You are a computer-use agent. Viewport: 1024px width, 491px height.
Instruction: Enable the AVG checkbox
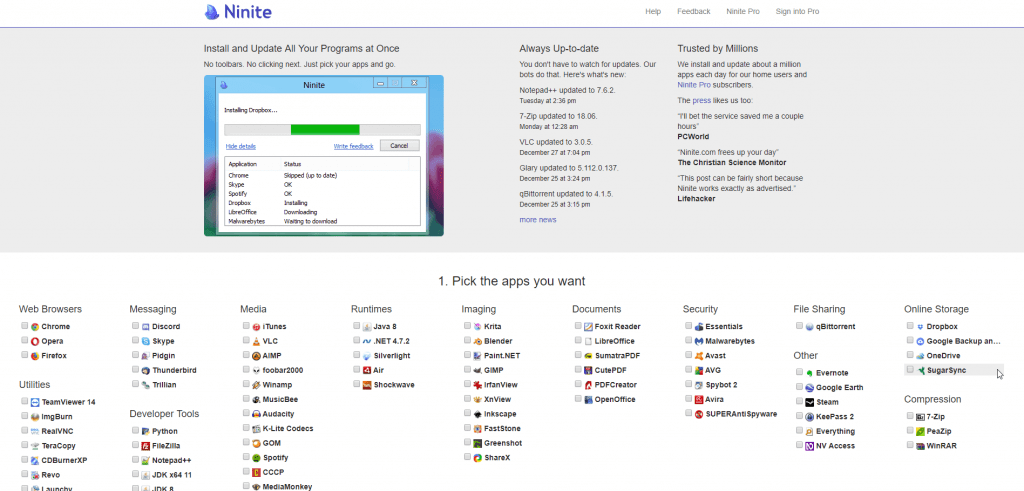[x=689, y=370]
